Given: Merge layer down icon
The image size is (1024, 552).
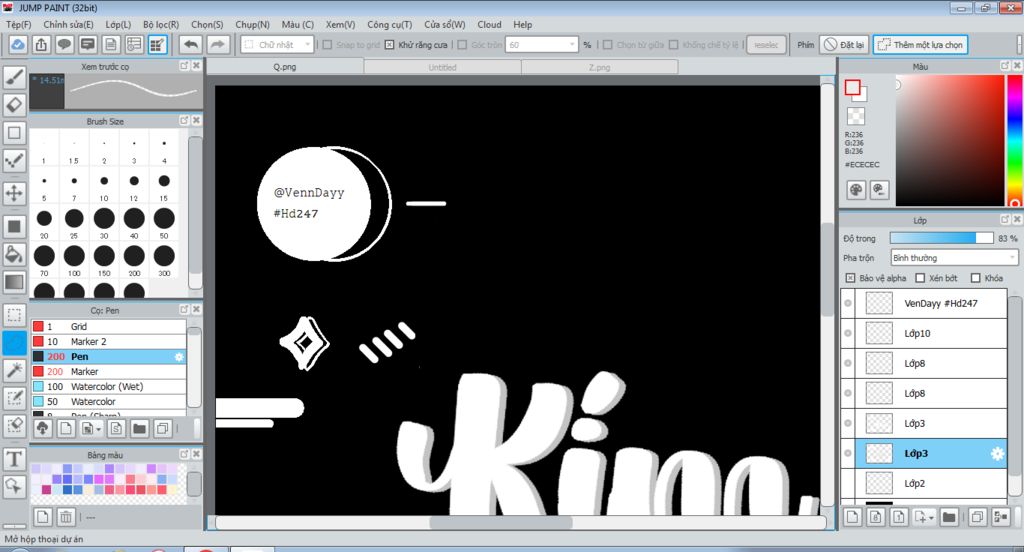Looking at the screenshot, I should [1000, 517].
